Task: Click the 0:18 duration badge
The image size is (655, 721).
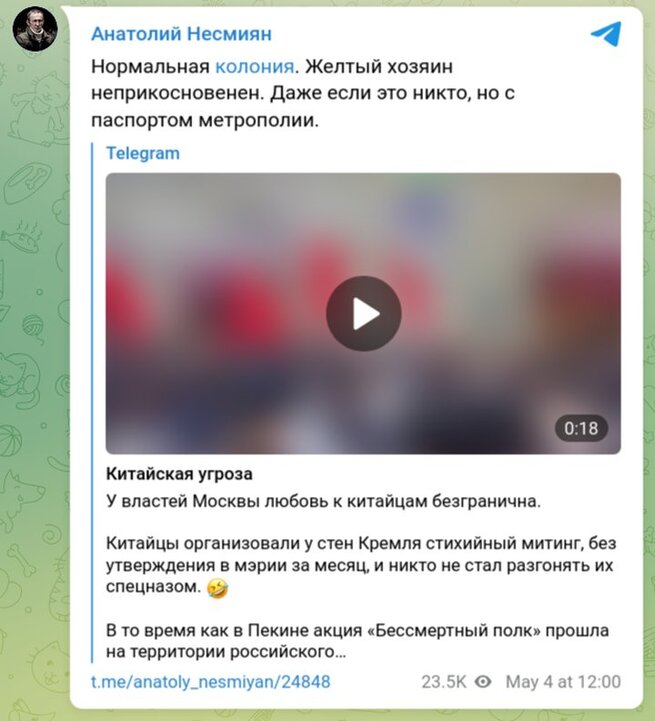Action: coord(581,429)
